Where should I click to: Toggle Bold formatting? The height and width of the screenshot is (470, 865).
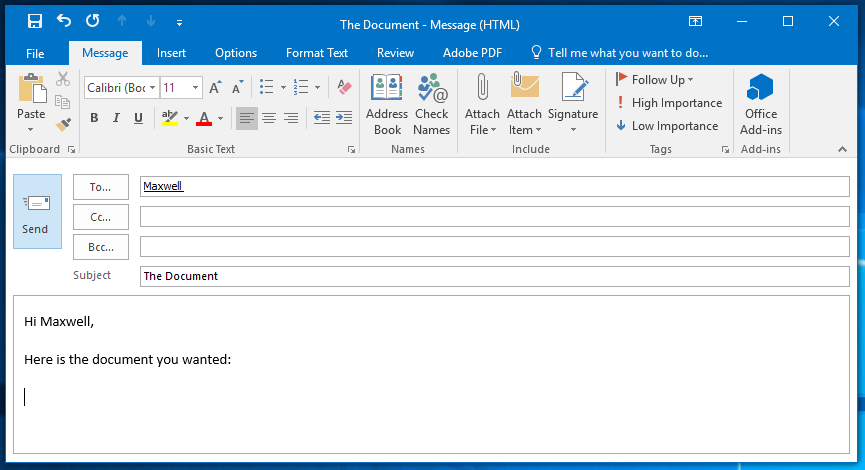coord(94,118)
